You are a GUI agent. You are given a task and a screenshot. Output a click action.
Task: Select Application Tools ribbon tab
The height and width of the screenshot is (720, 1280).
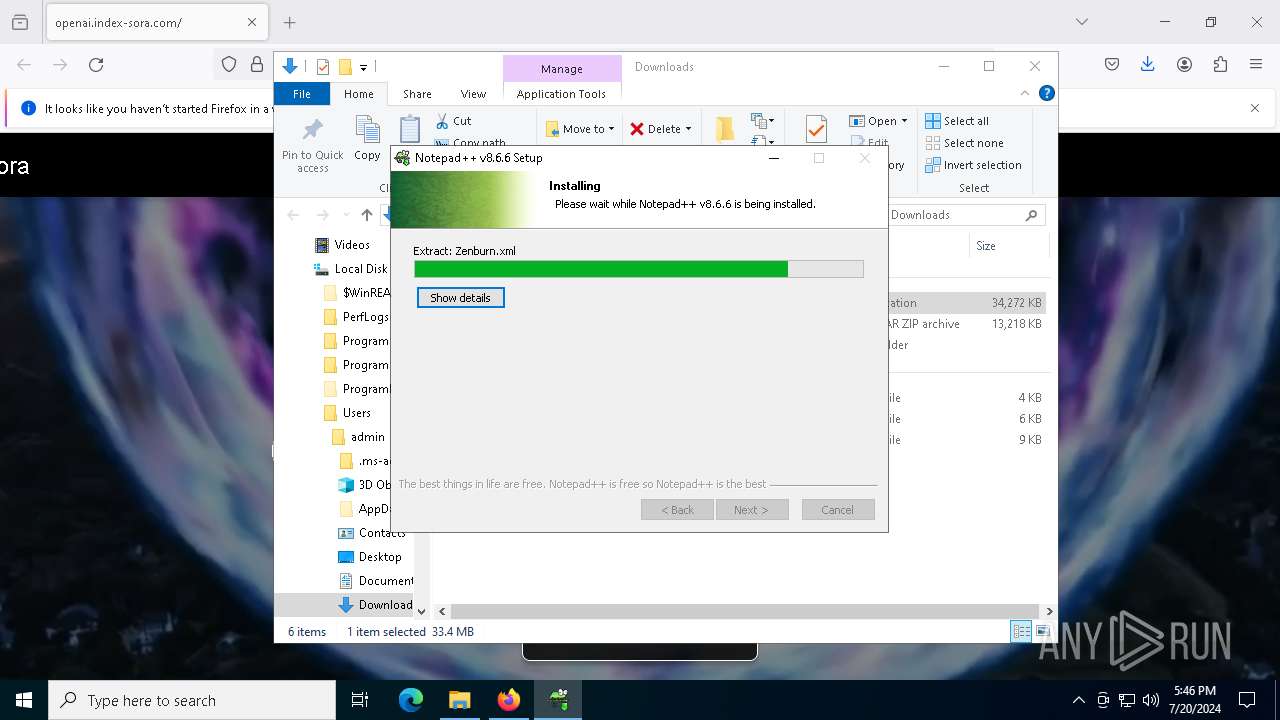561,94
